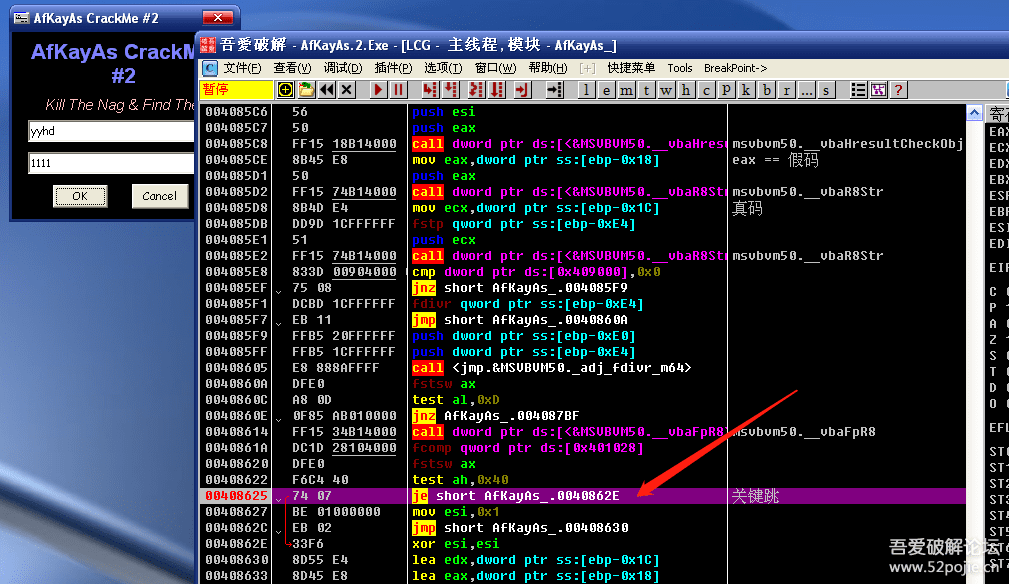Screen dimensions: 1009x584
Task: Open the Executable modules 'e' button
Action: click(605, 90)
